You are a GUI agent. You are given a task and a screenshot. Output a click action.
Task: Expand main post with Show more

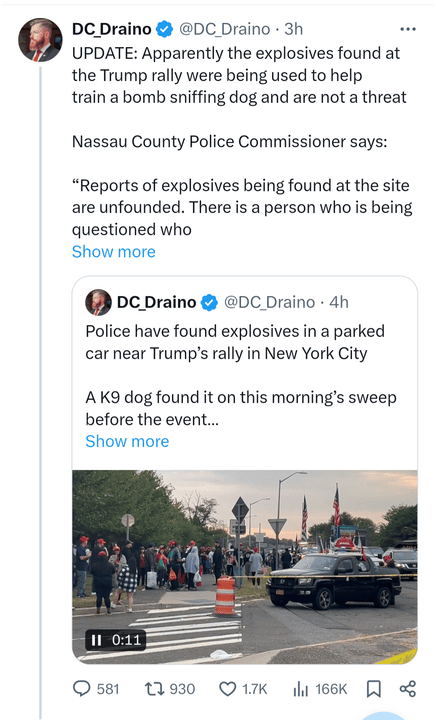pyautogui.click(x=114, y=252)
